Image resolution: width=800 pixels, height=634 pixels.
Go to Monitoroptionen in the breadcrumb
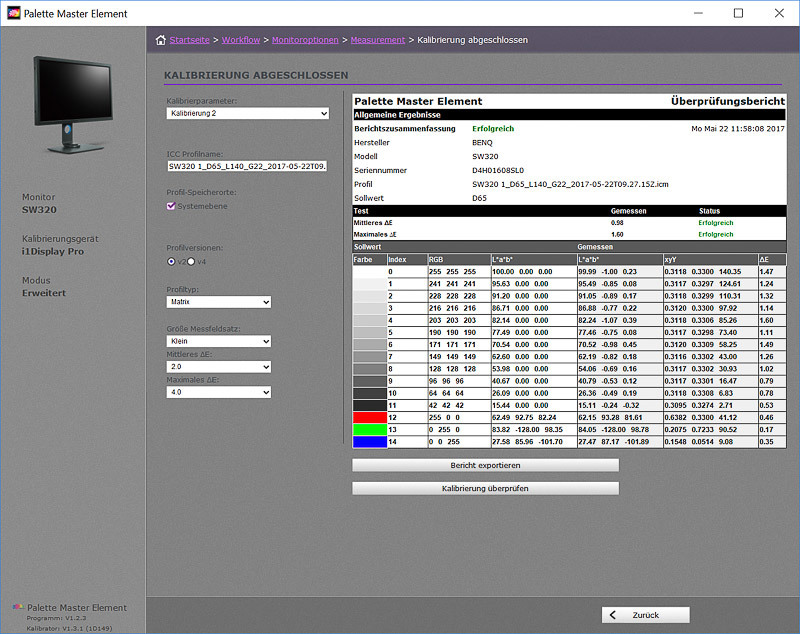tap(305, 40)
